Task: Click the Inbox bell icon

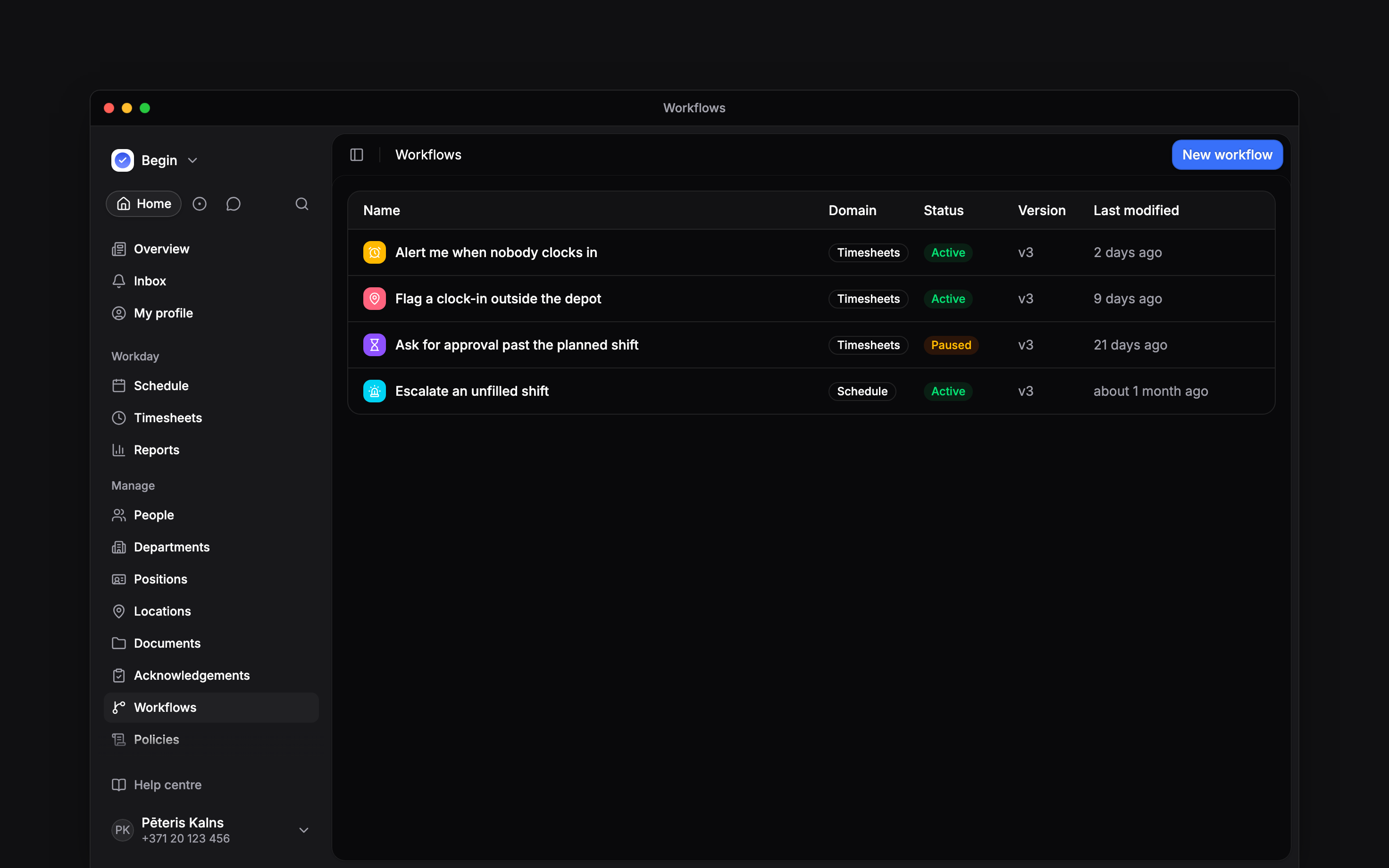Action: 119,281
